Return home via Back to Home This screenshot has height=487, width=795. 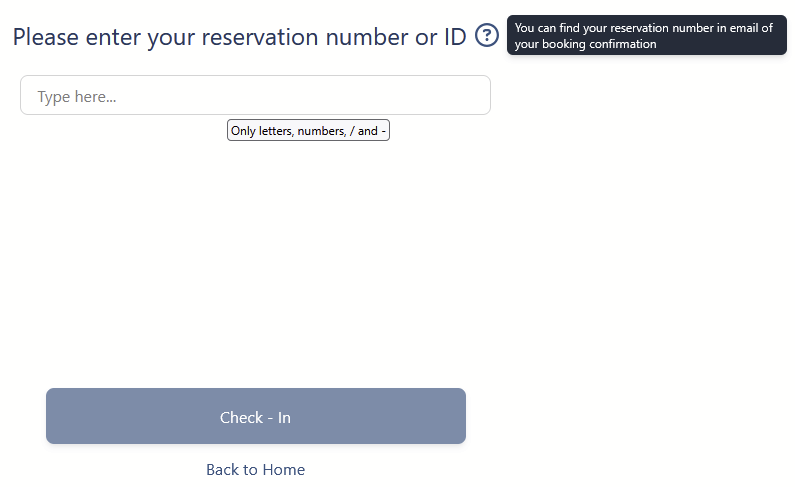click(x=255, y=469)
